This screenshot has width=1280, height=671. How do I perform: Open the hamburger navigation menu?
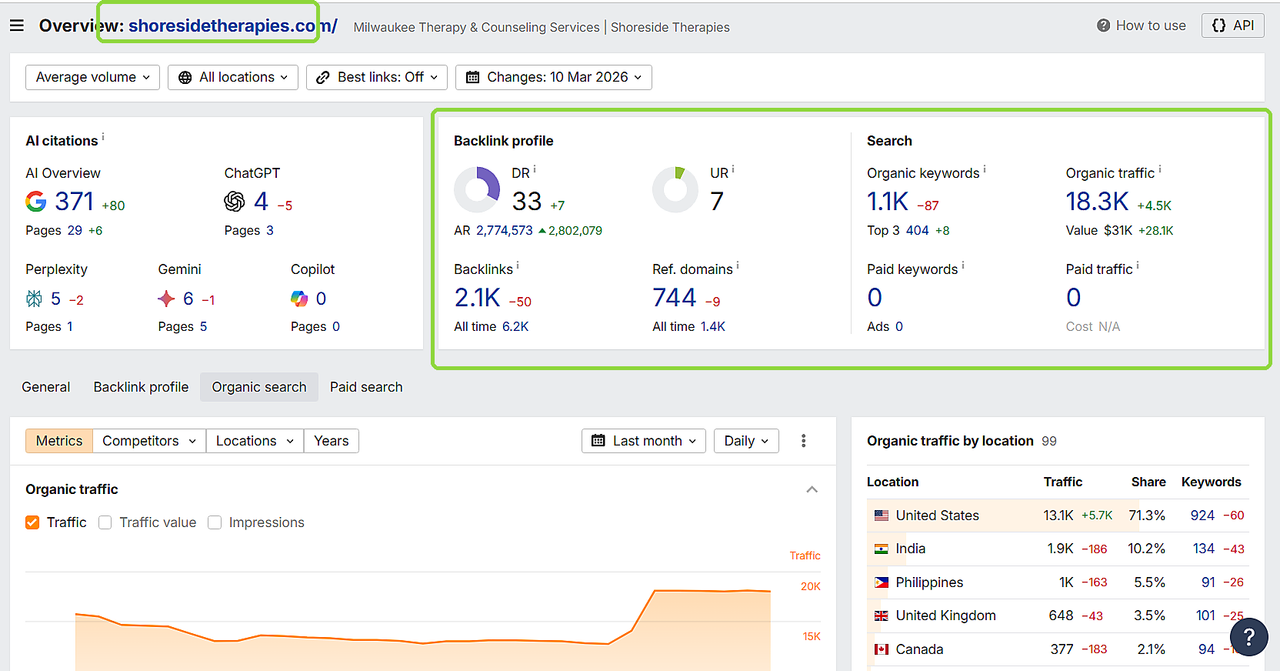[16, 26]
